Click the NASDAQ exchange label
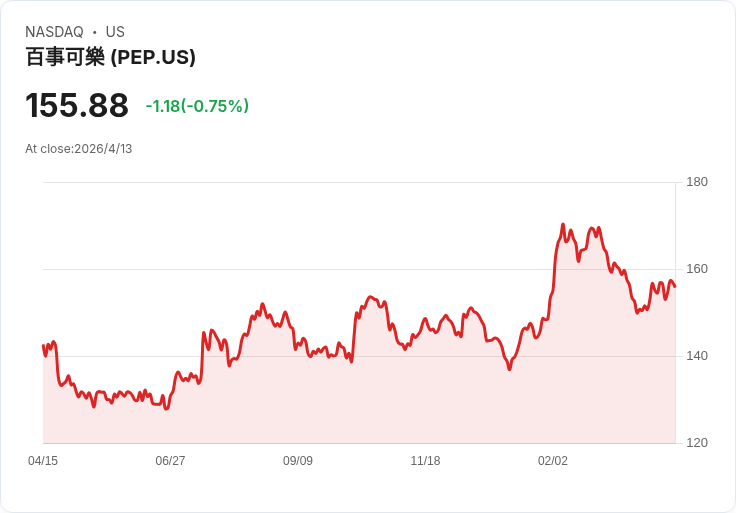The image size is (736, 513). click(54, 32)
